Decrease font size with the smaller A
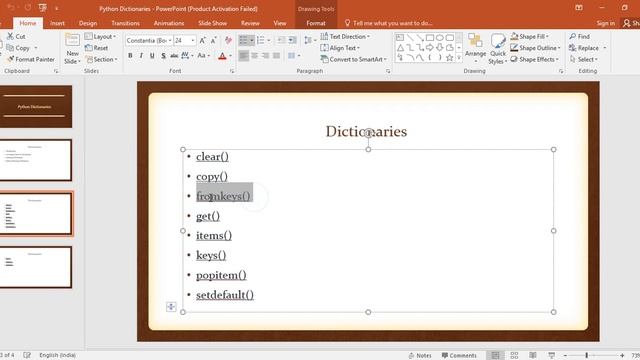This screenshot has width=640, height=360. click(x=213, y=40)
